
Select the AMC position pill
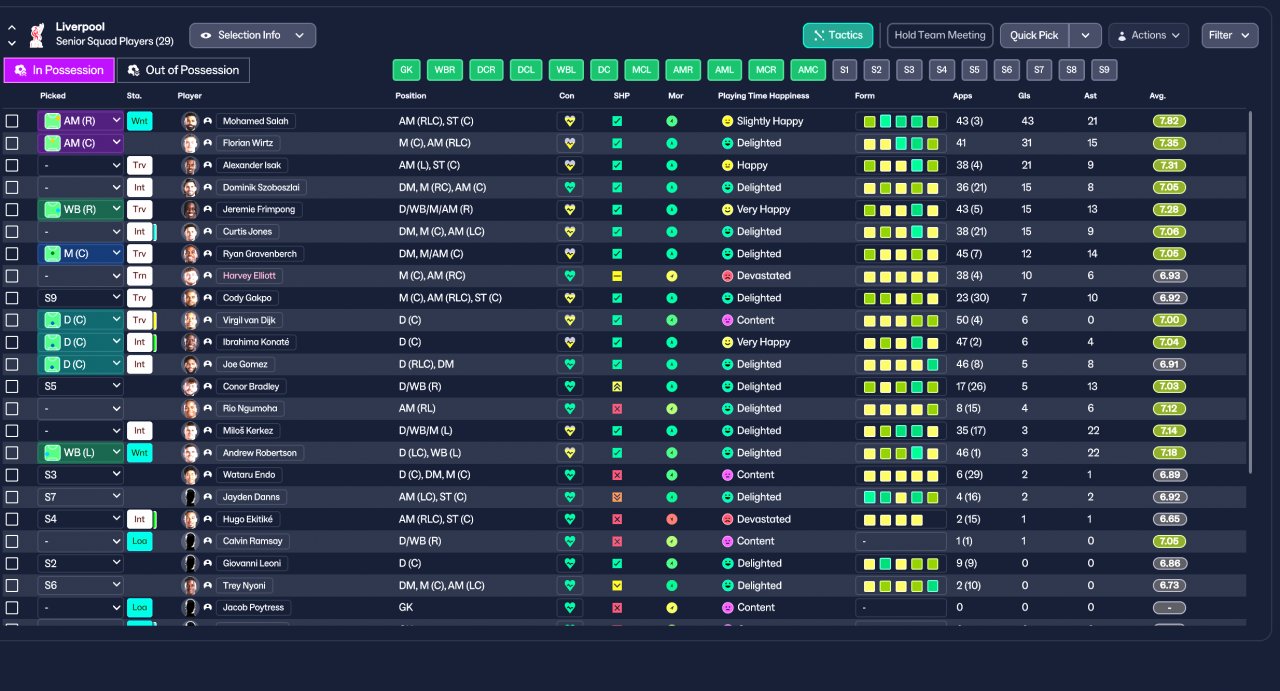(808, 70)
